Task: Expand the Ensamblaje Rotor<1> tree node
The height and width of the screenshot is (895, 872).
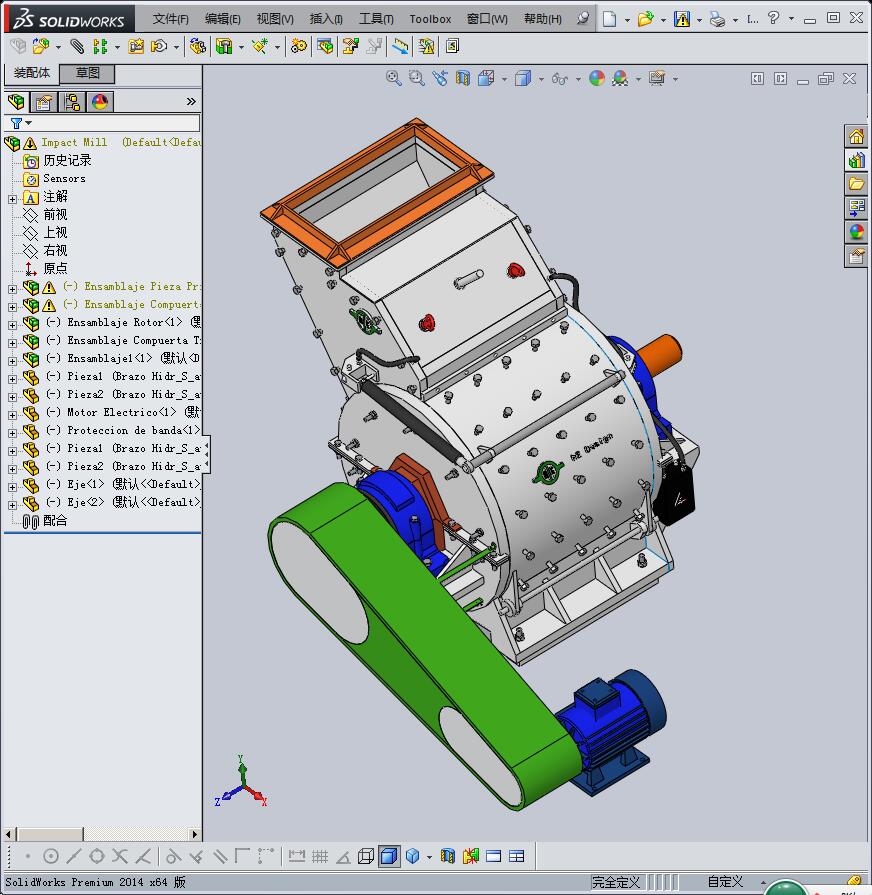Action: (x=12, y=323)
